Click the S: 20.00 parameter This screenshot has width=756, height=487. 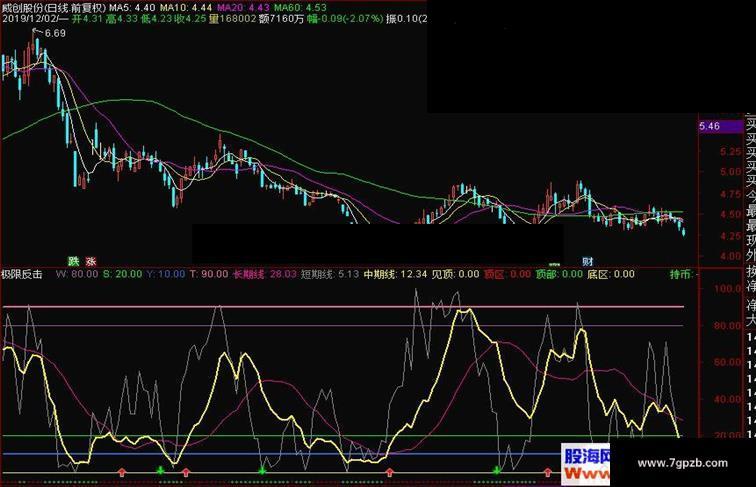[x=122, y=274]
